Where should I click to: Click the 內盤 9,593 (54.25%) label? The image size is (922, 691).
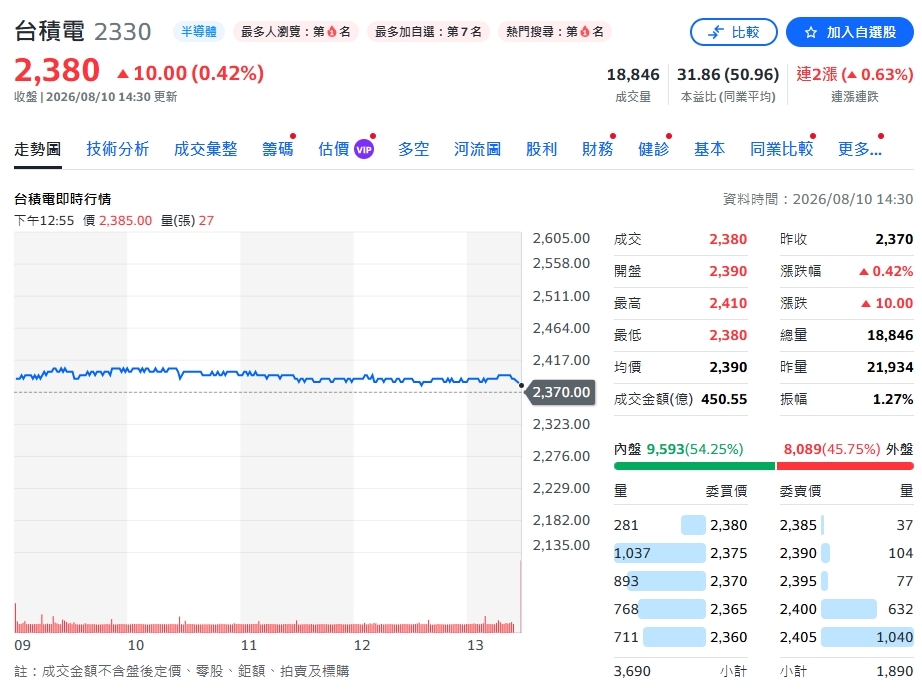pyautogui.click(x=679, y=449)
